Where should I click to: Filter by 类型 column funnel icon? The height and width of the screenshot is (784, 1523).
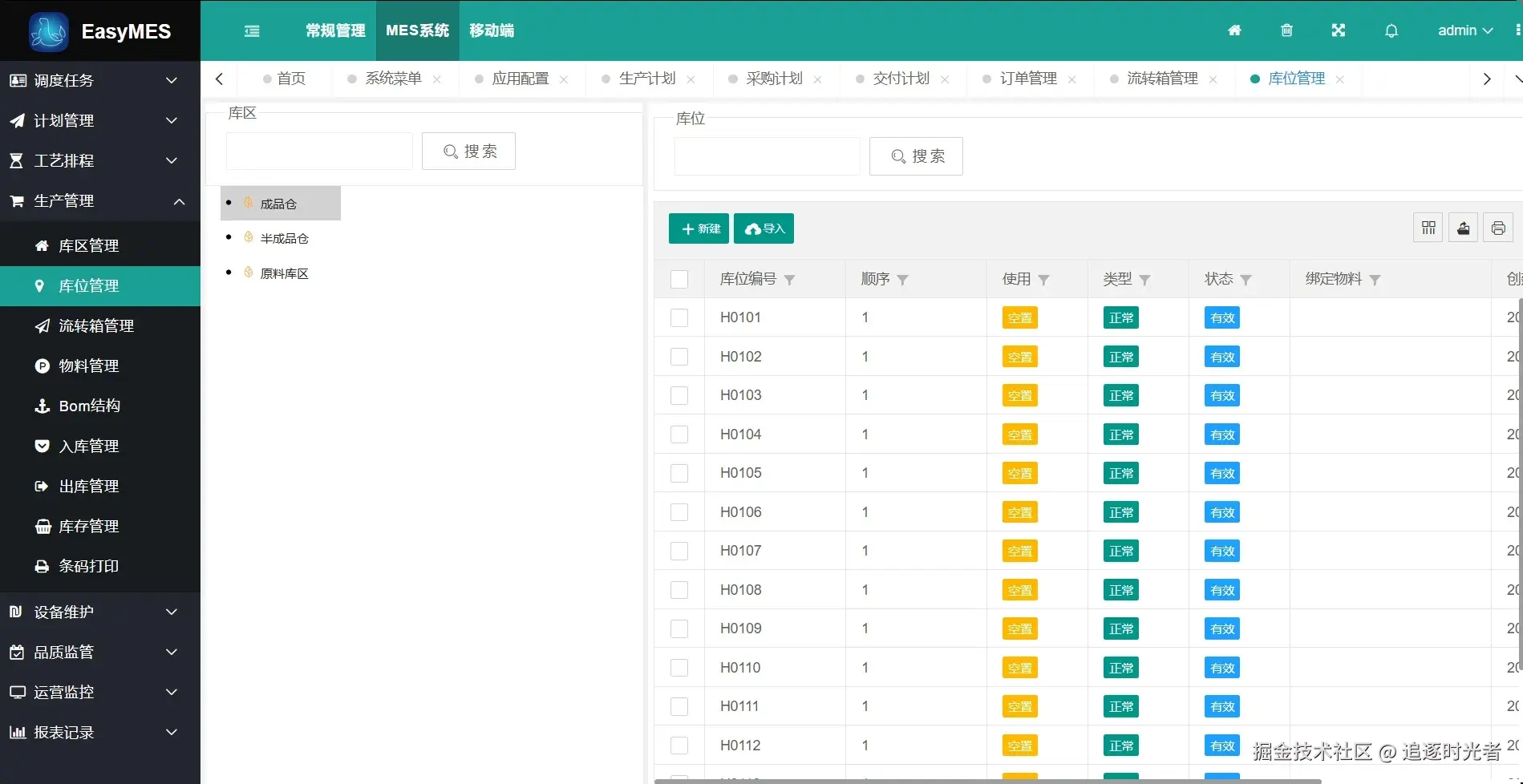(1144, 280)
